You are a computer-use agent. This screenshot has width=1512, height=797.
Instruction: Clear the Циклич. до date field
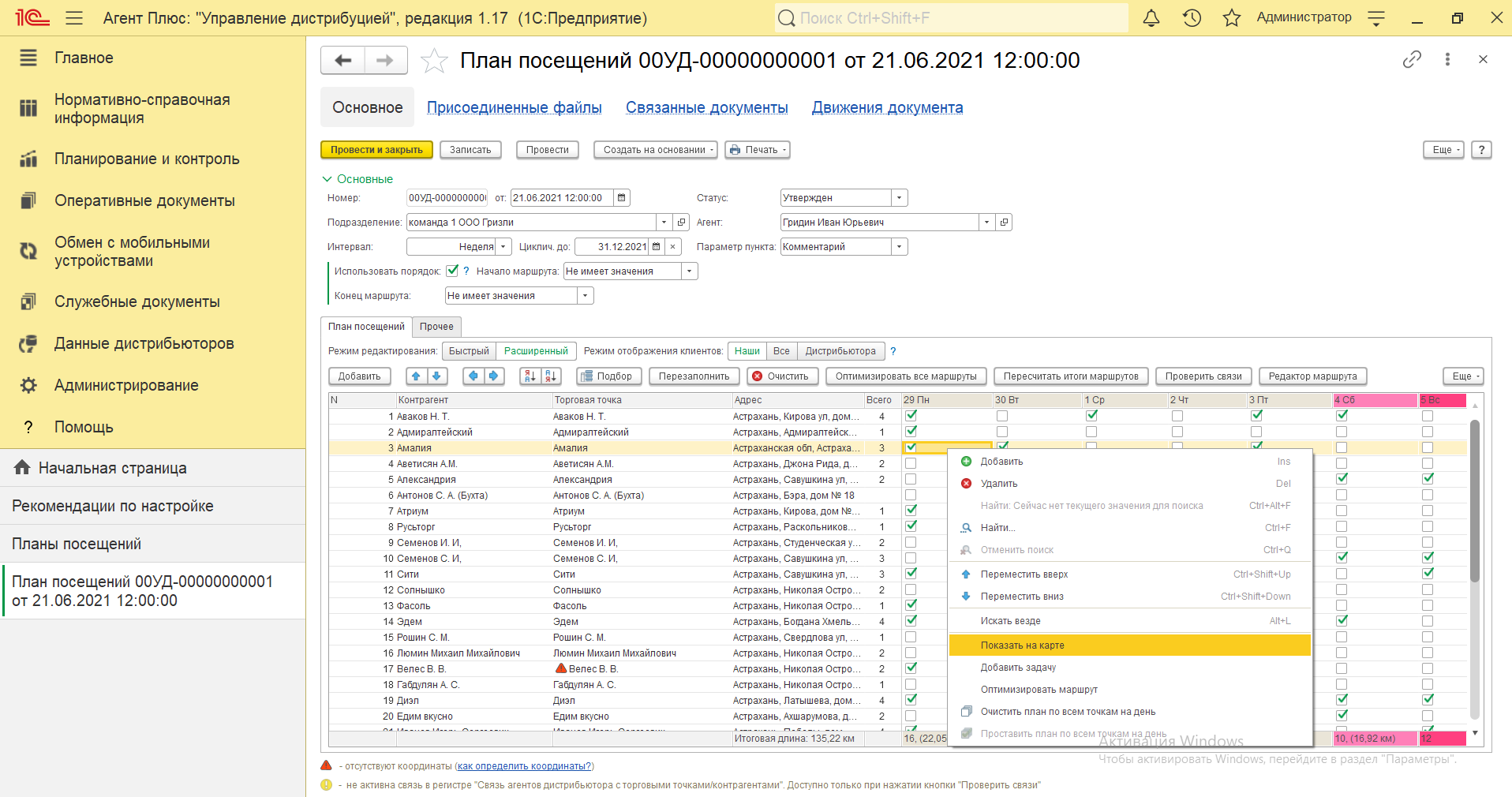click(x=673, y=247)
